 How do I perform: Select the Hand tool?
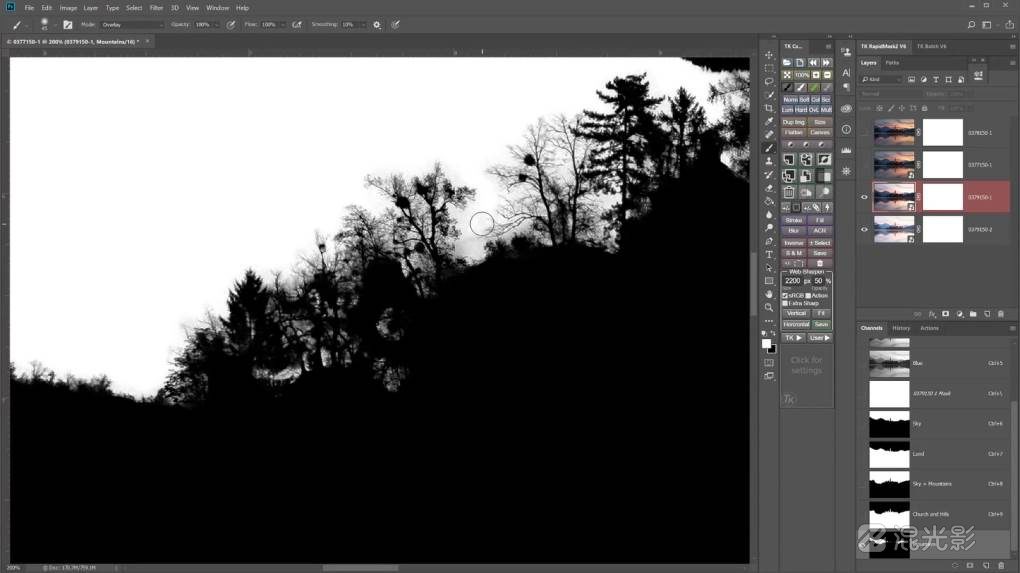[769, 295]
